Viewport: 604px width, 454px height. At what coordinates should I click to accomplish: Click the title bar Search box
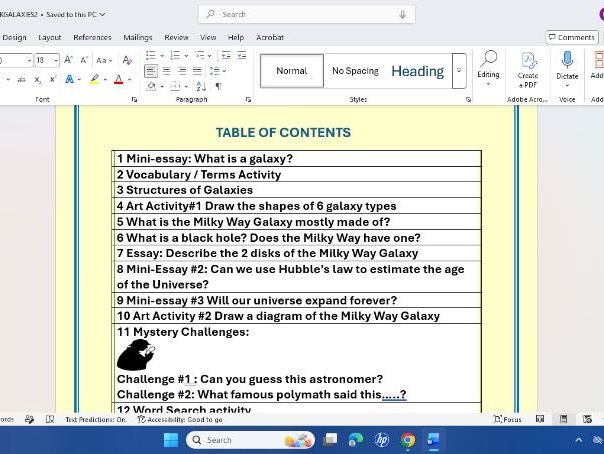(x=307, y=14)
